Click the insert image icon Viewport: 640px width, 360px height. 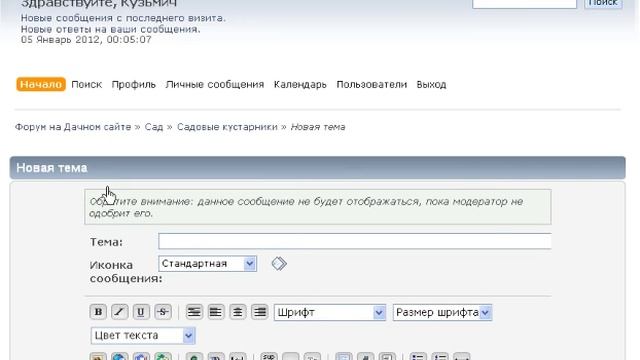(x=98, y=357)
